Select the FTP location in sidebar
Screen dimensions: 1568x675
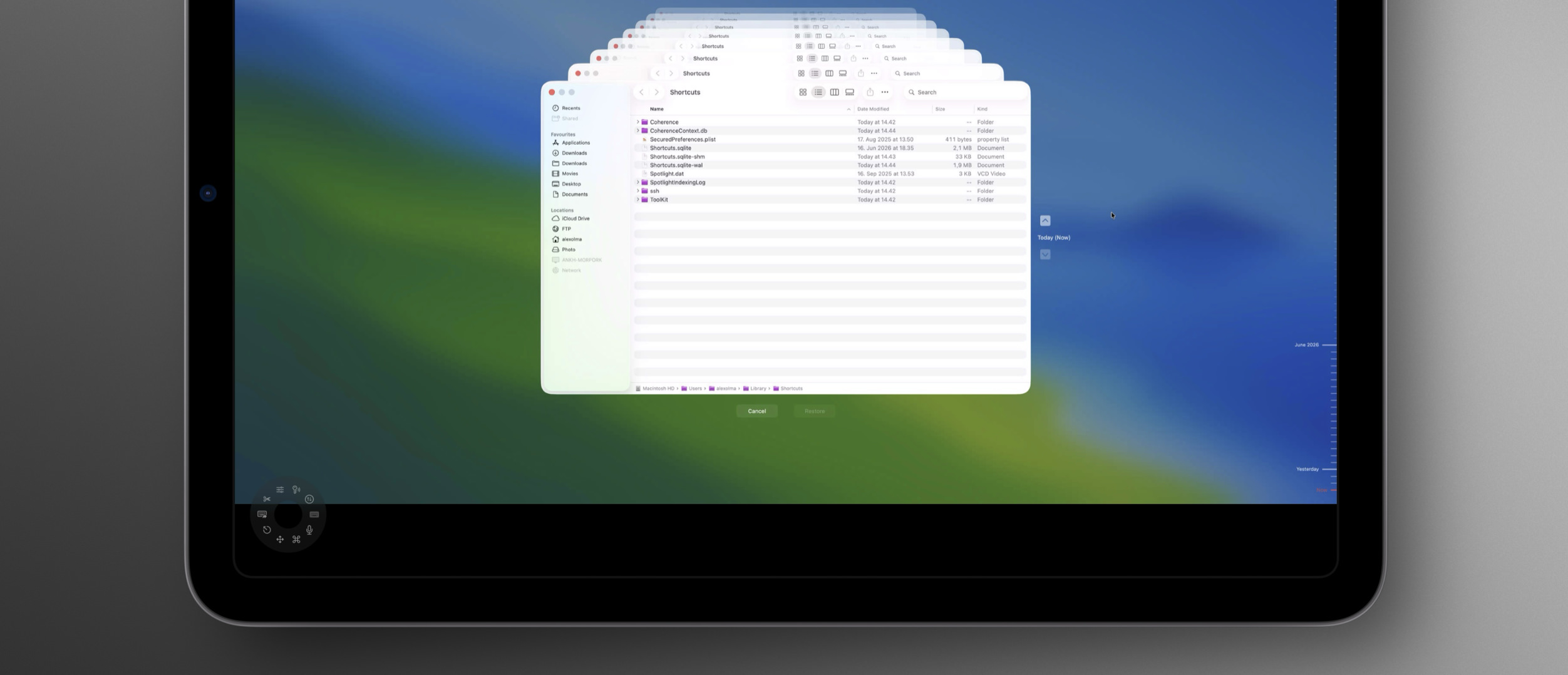pyautogui.click(x=561, y=229)
